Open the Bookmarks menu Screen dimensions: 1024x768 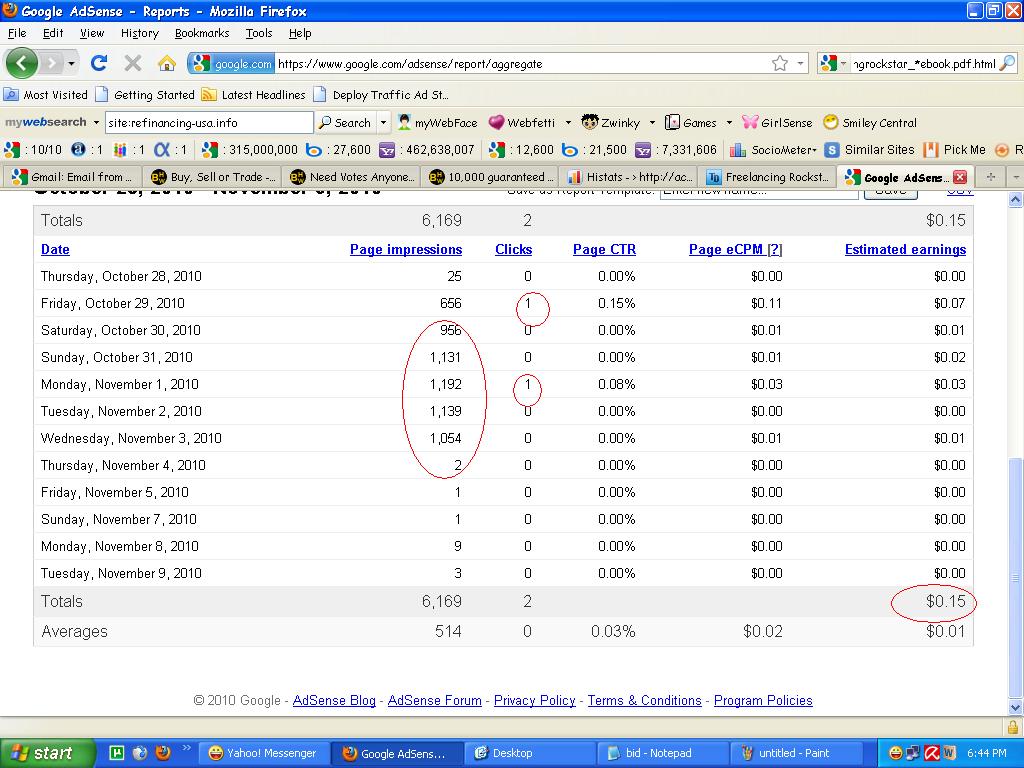click(x=202, y=33)
